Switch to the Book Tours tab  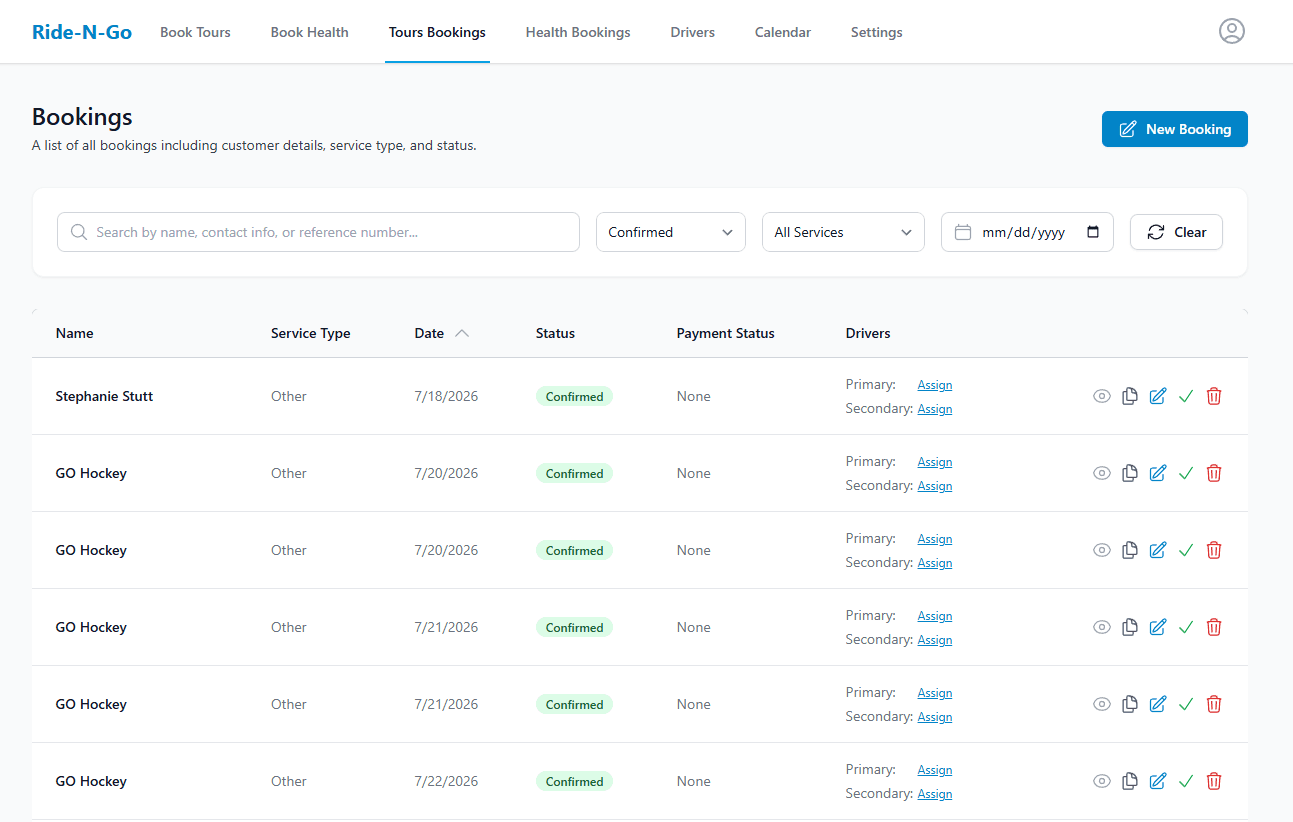tap(195, 32)
